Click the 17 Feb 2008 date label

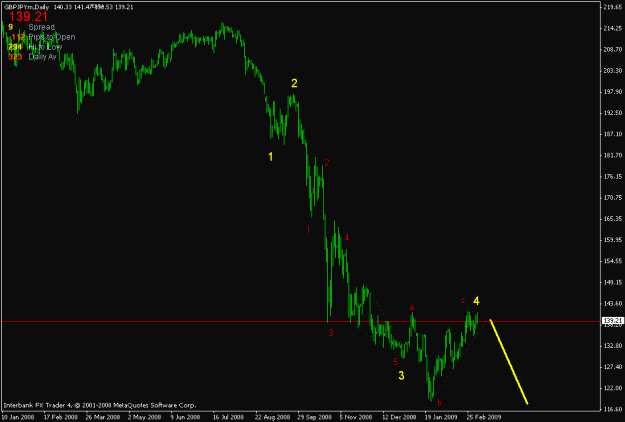(61, 417)
